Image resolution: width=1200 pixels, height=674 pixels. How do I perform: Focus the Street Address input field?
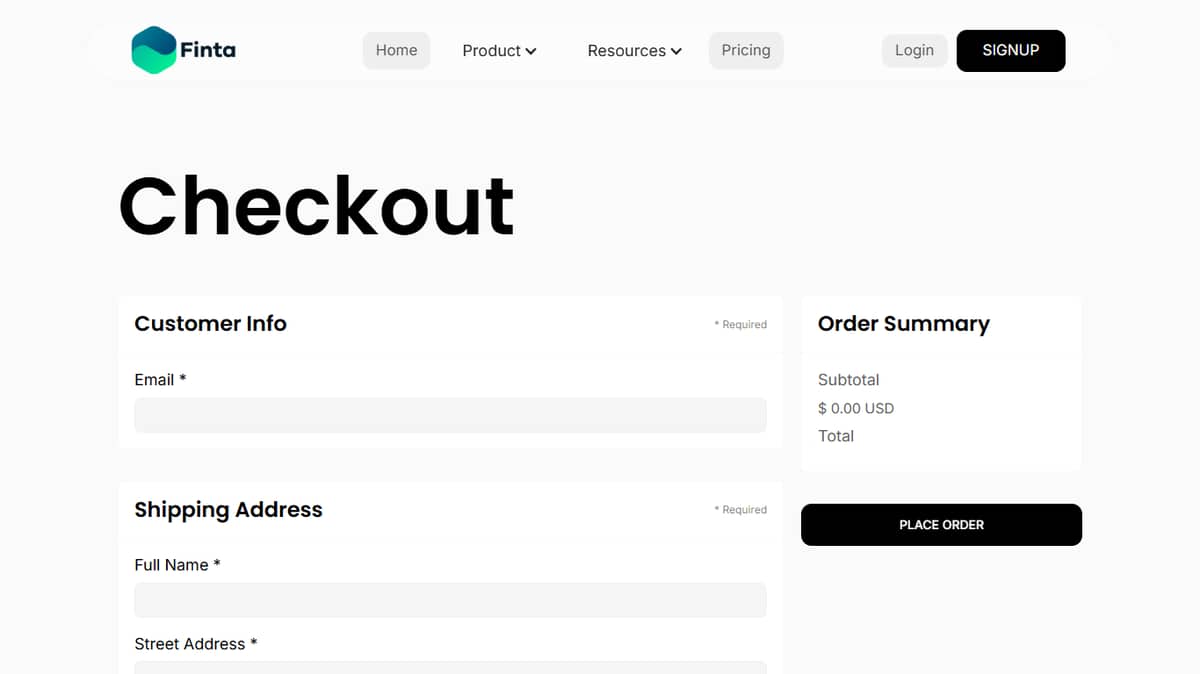[450, 667]
